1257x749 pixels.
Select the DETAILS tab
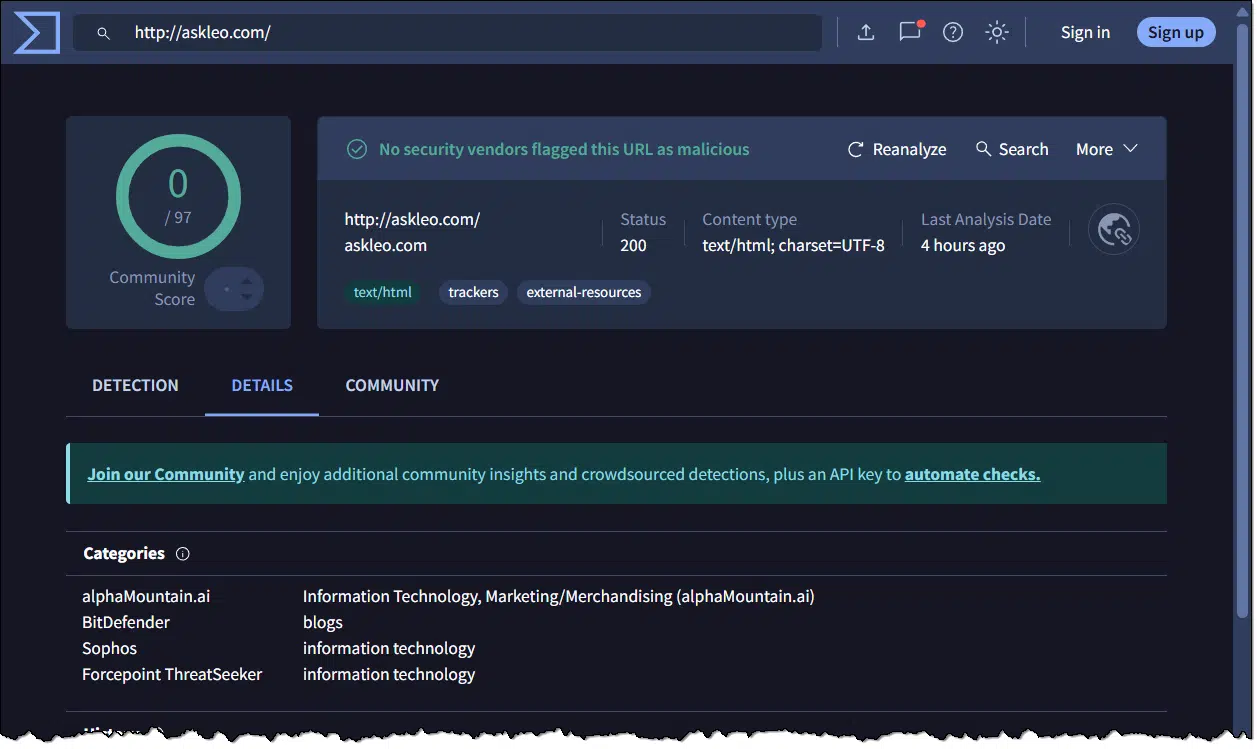(262, 385)
